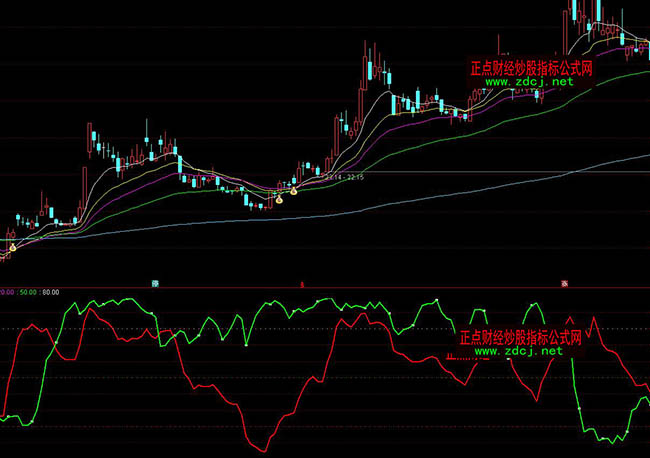Screen dimensions: 650x458
Task: Click the 24.14 - 22.15 price label
Action: click(x=343, y=177)
